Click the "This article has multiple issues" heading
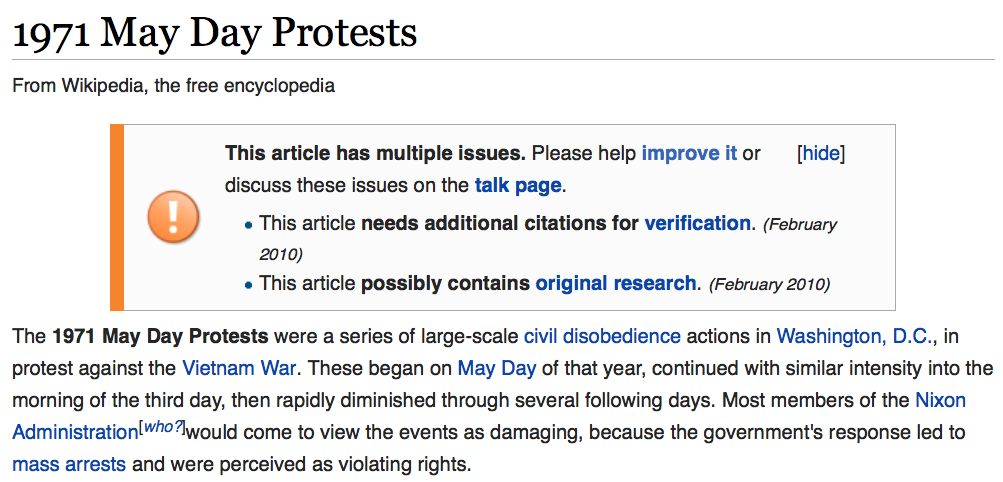1003x482 pixels. (x=375, y=154)
